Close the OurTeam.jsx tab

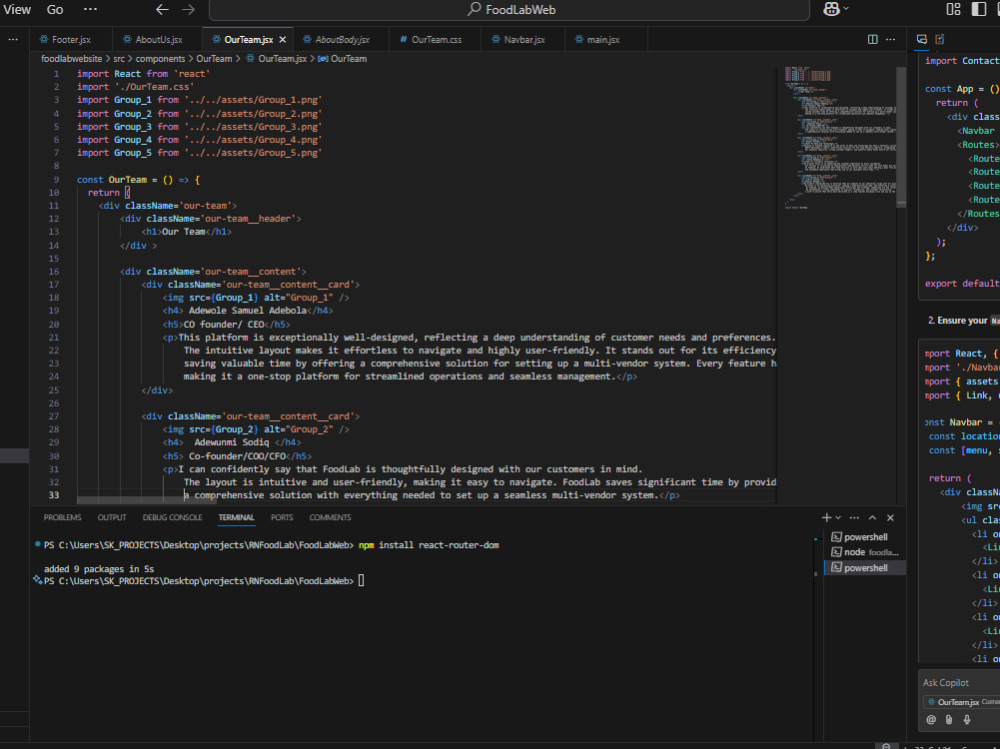tap(283, 40)
